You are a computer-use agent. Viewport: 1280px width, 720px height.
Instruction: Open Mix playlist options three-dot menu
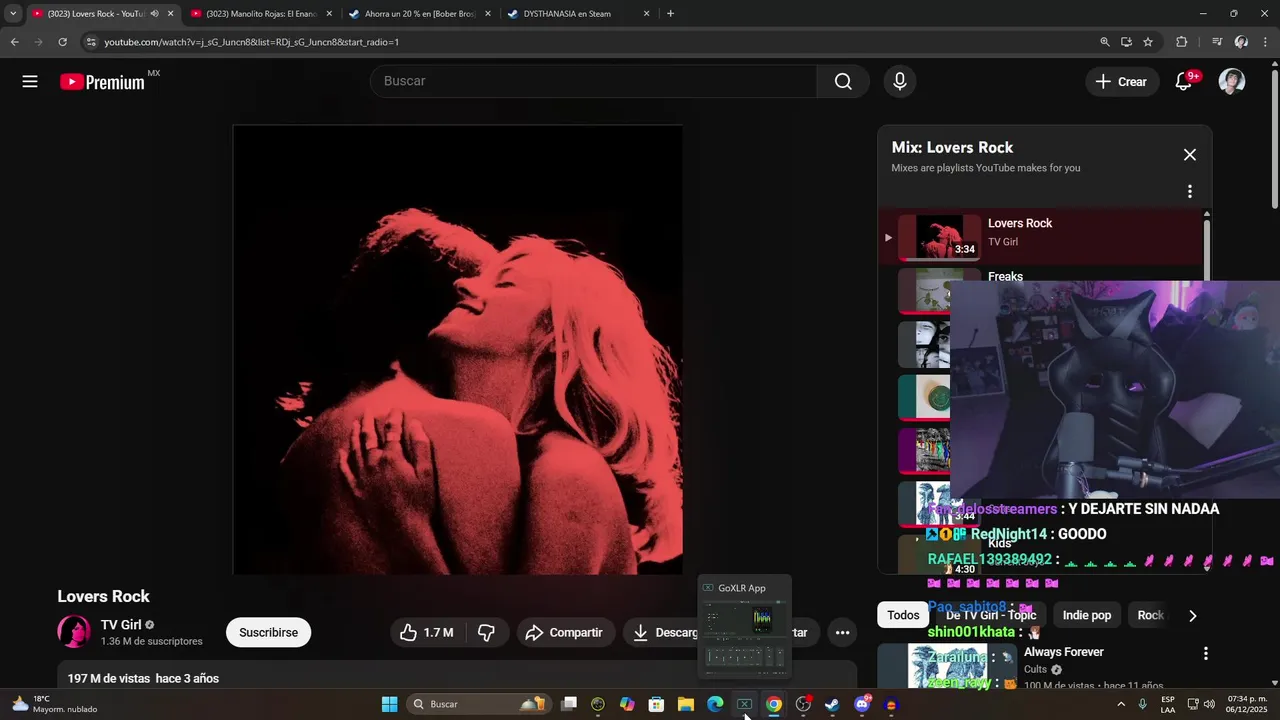[x=1189, y=191]
